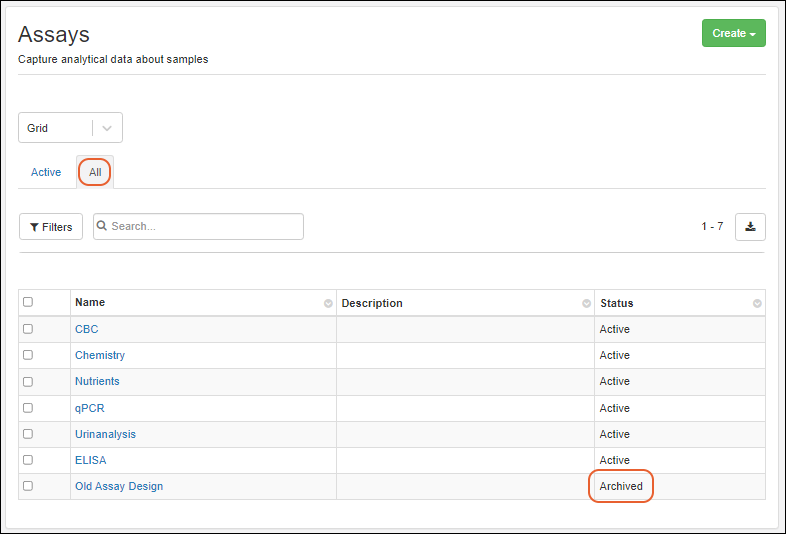
Task: Toggle the qPCR row checkbox
Action: 28,408
